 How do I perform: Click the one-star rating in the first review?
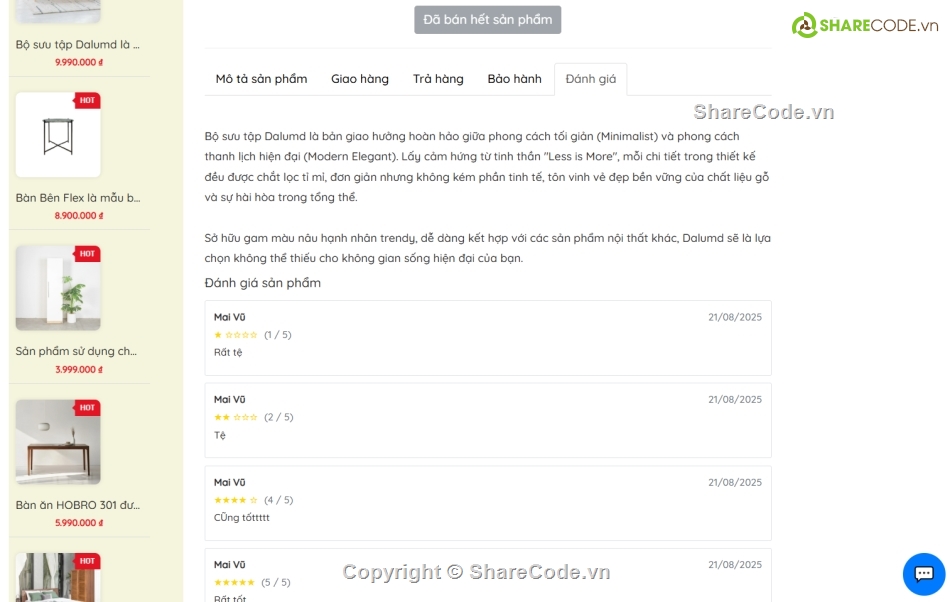click(236, 335)
